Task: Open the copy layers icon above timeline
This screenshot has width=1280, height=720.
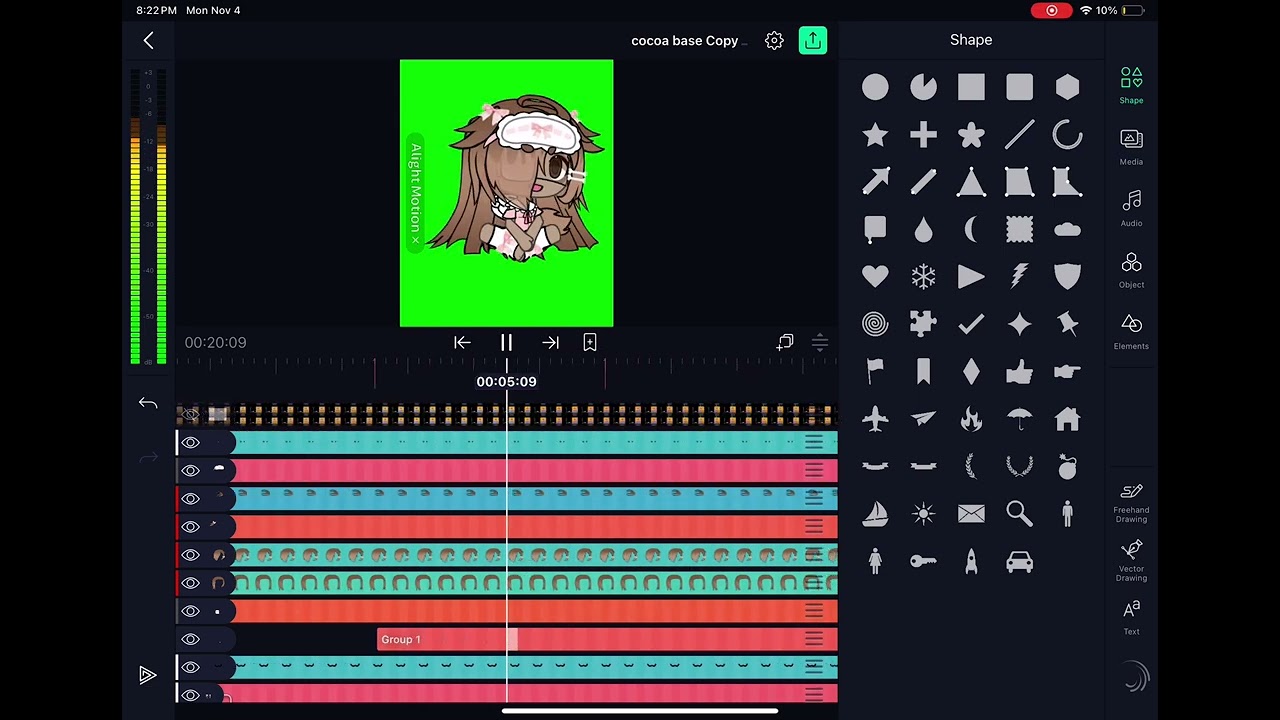Action: [x=785, y=342]
